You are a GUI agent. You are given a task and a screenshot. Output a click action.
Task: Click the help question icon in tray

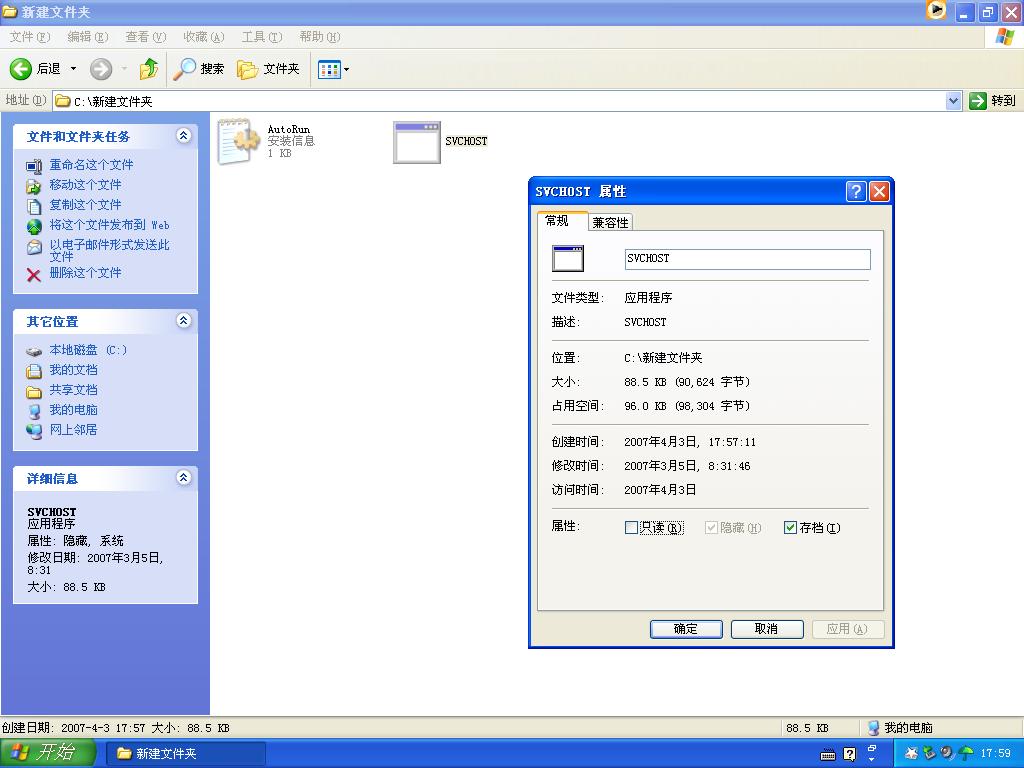coord(850,754)
